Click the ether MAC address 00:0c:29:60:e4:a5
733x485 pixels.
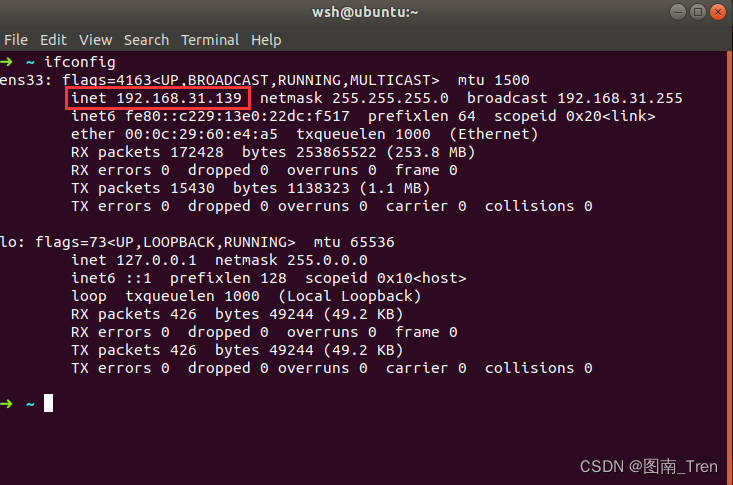(201, 134)
